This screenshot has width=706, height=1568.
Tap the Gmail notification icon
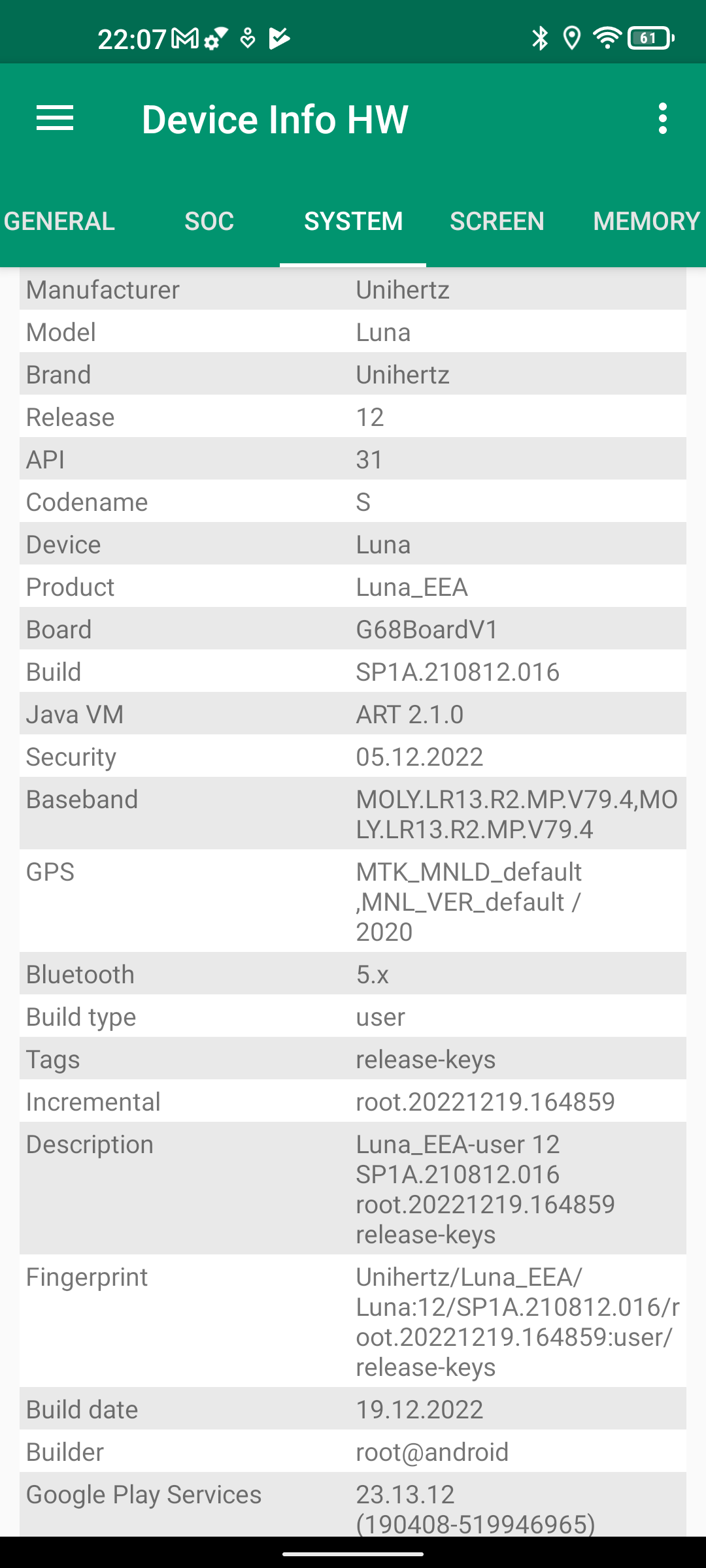[x=185, y=39]
